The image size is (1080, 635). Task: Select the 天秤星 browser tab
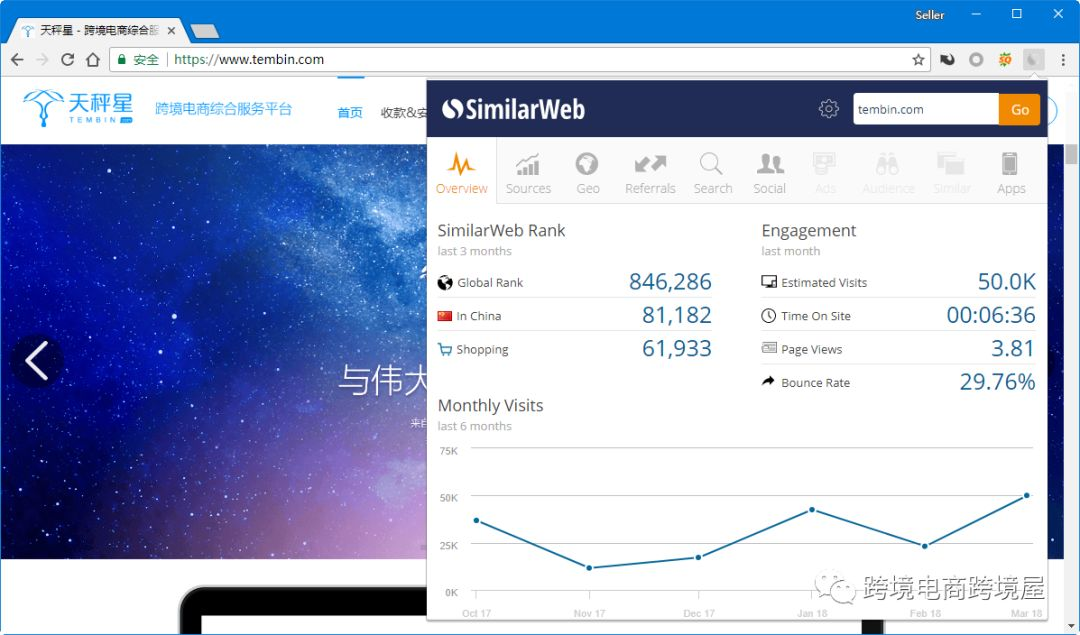coord(98,30)
